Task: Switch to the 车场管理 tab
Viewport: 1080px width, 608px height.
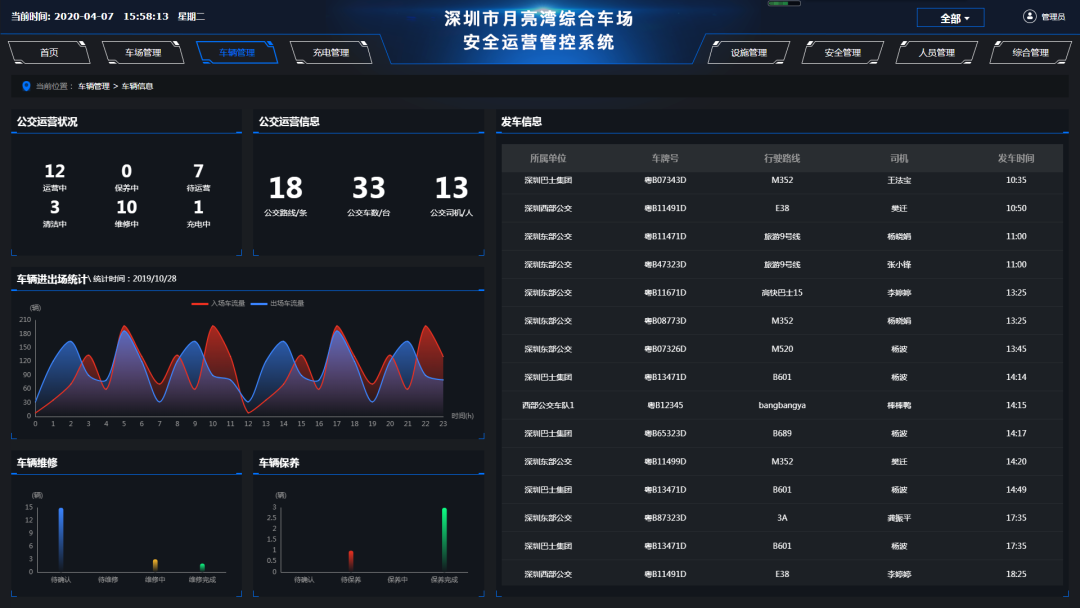Action: point(143,53)
